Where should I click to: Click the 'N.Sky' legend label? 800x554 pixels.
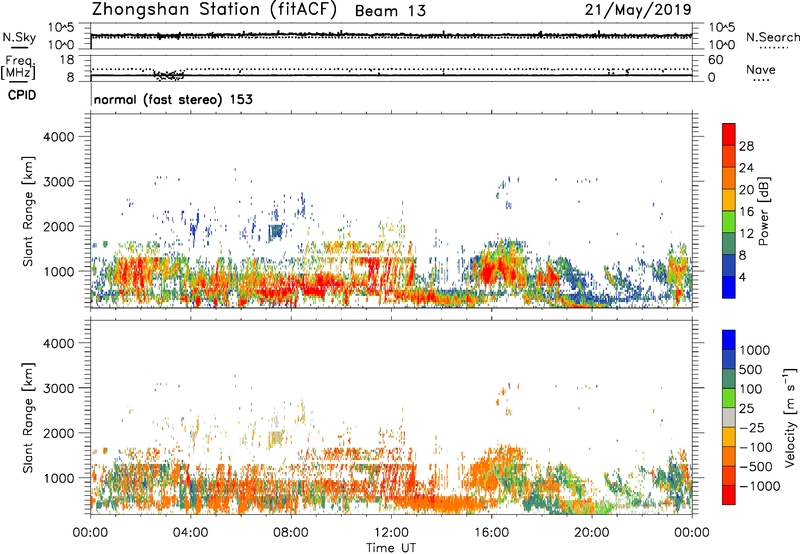[x=19, y=37]
